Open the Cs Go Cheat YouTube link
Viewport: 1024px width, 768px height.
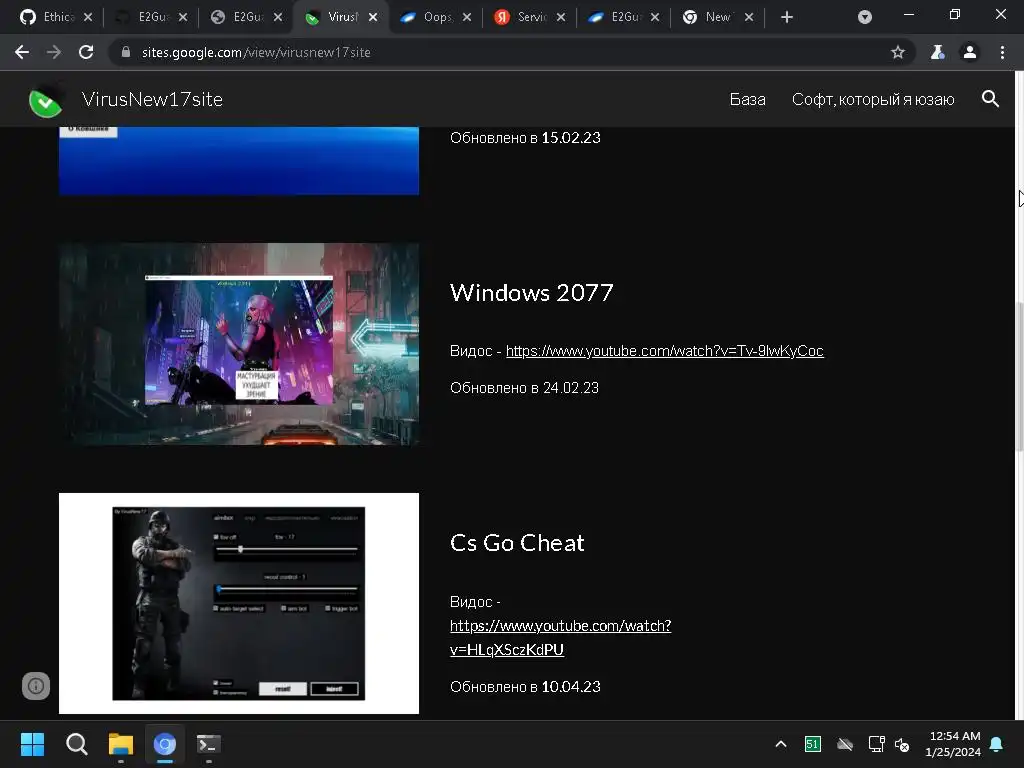click(560, 637)
